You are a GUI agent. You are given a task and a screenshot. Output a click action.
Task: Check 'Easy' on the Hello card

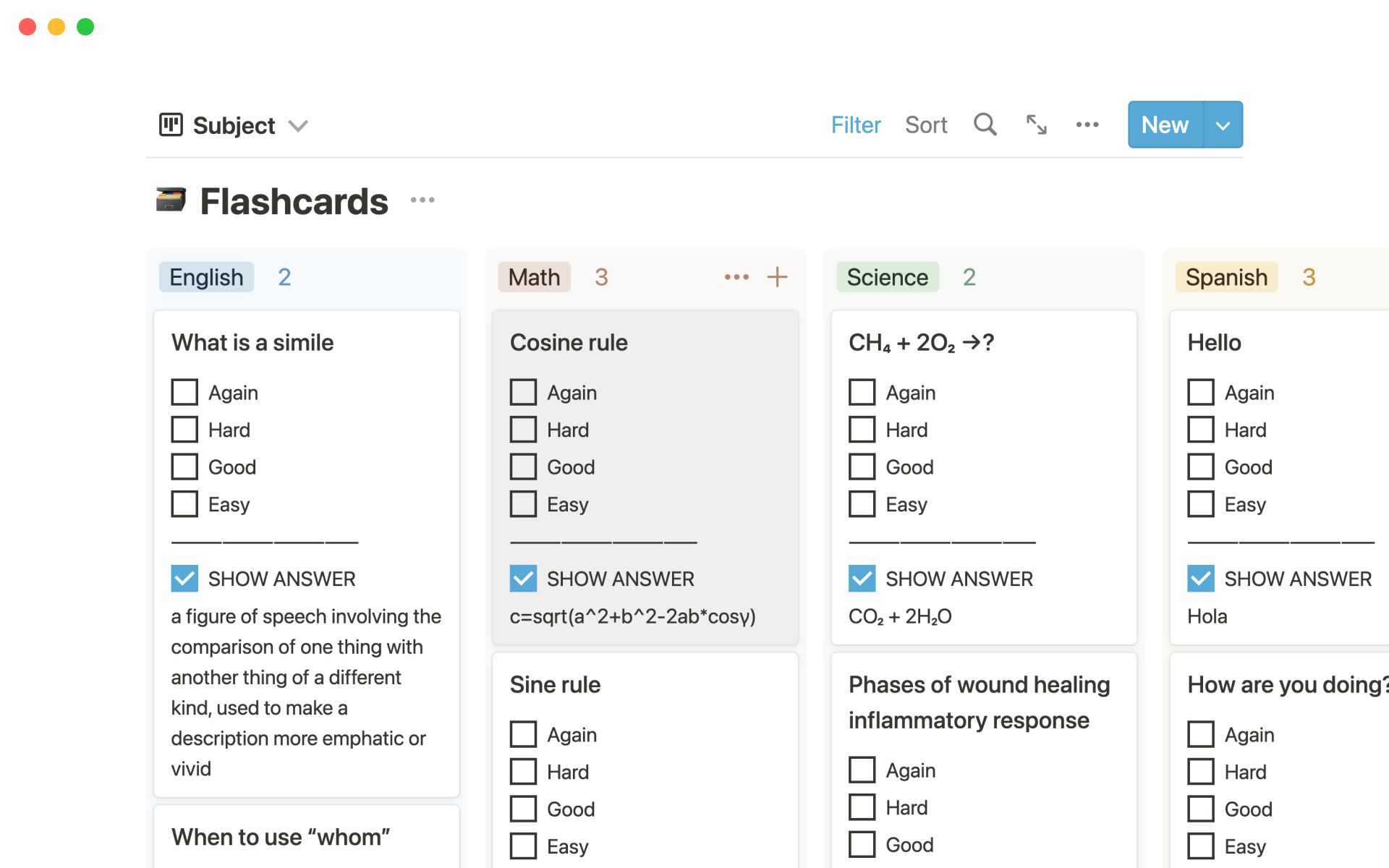click(1201, 503)
